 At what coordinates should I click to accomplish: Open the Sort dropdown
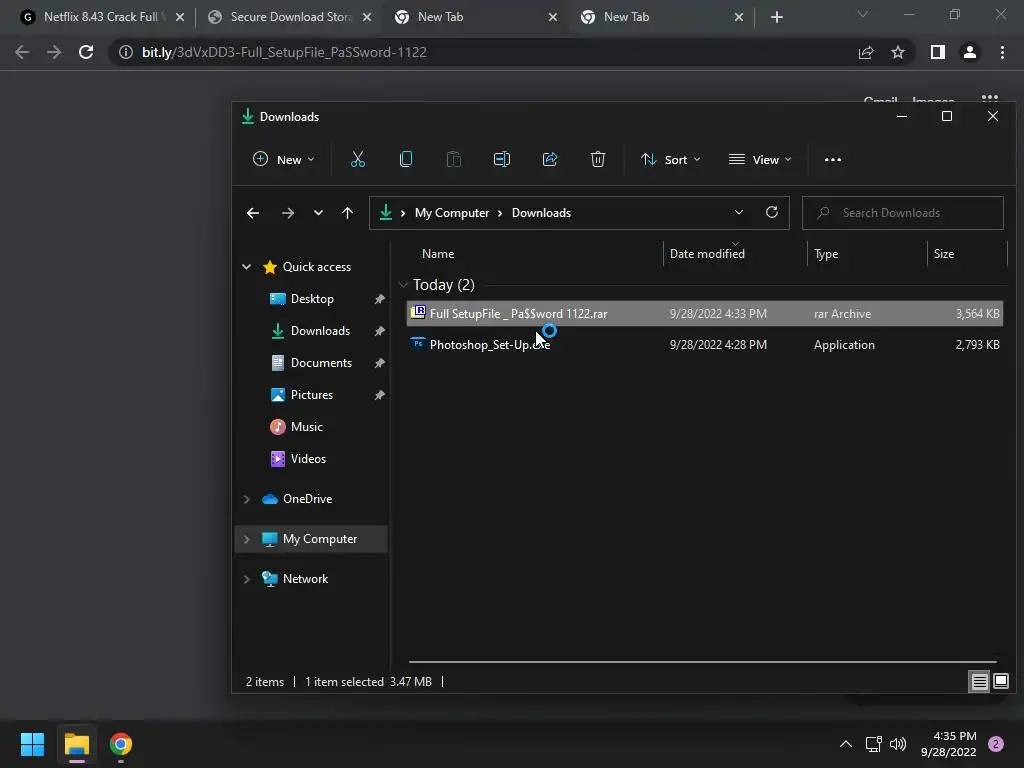671,159
